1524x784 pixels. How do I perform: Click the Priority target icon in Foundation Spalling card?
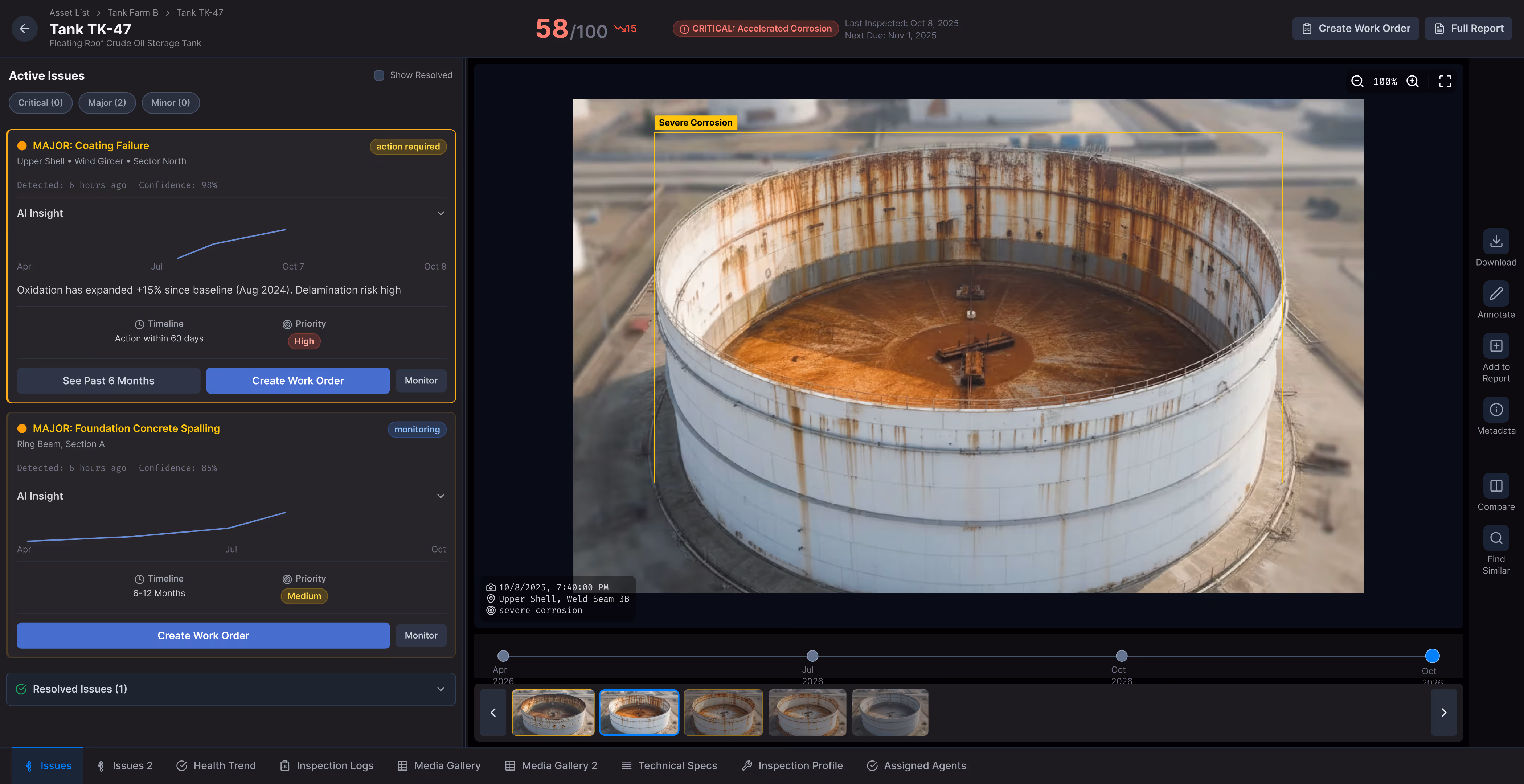(287, 579)
